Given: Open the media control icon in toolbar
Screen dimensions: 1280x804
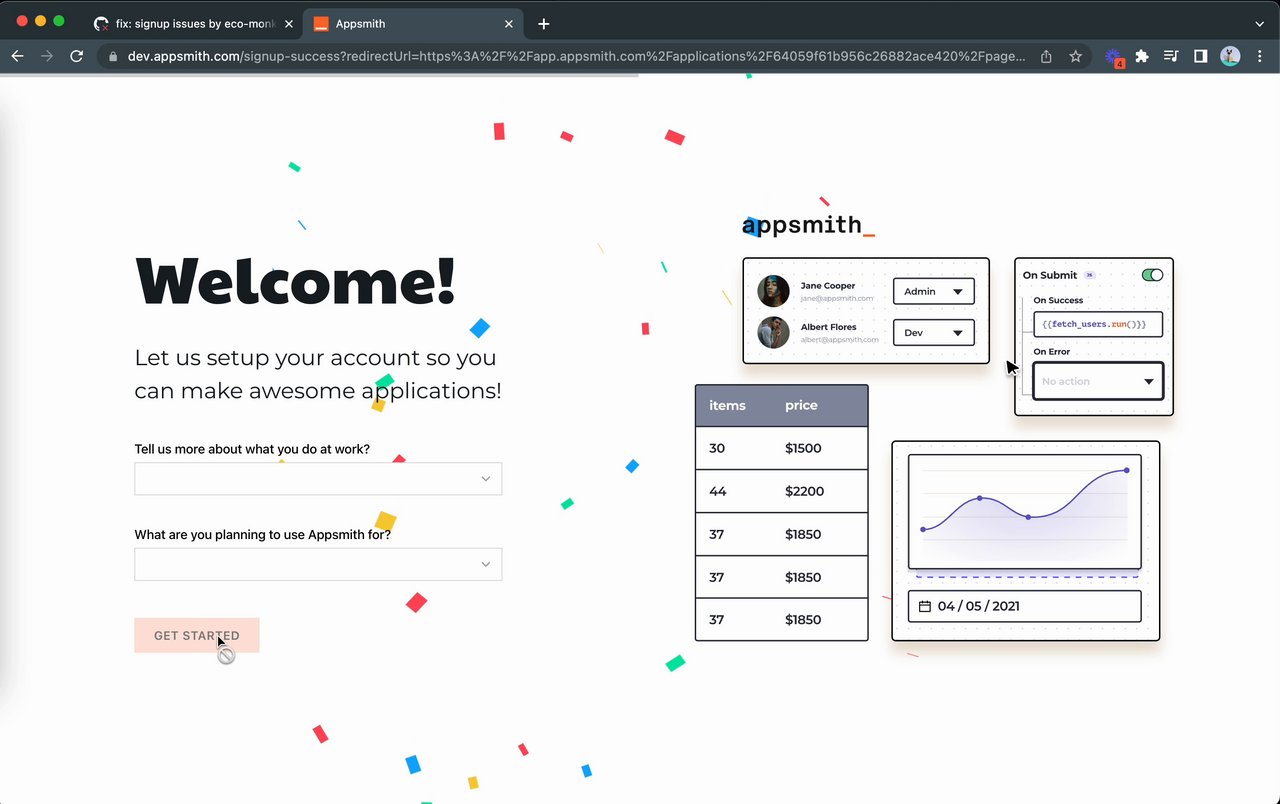Looking at the screenshot, I should coord(1171,57).
